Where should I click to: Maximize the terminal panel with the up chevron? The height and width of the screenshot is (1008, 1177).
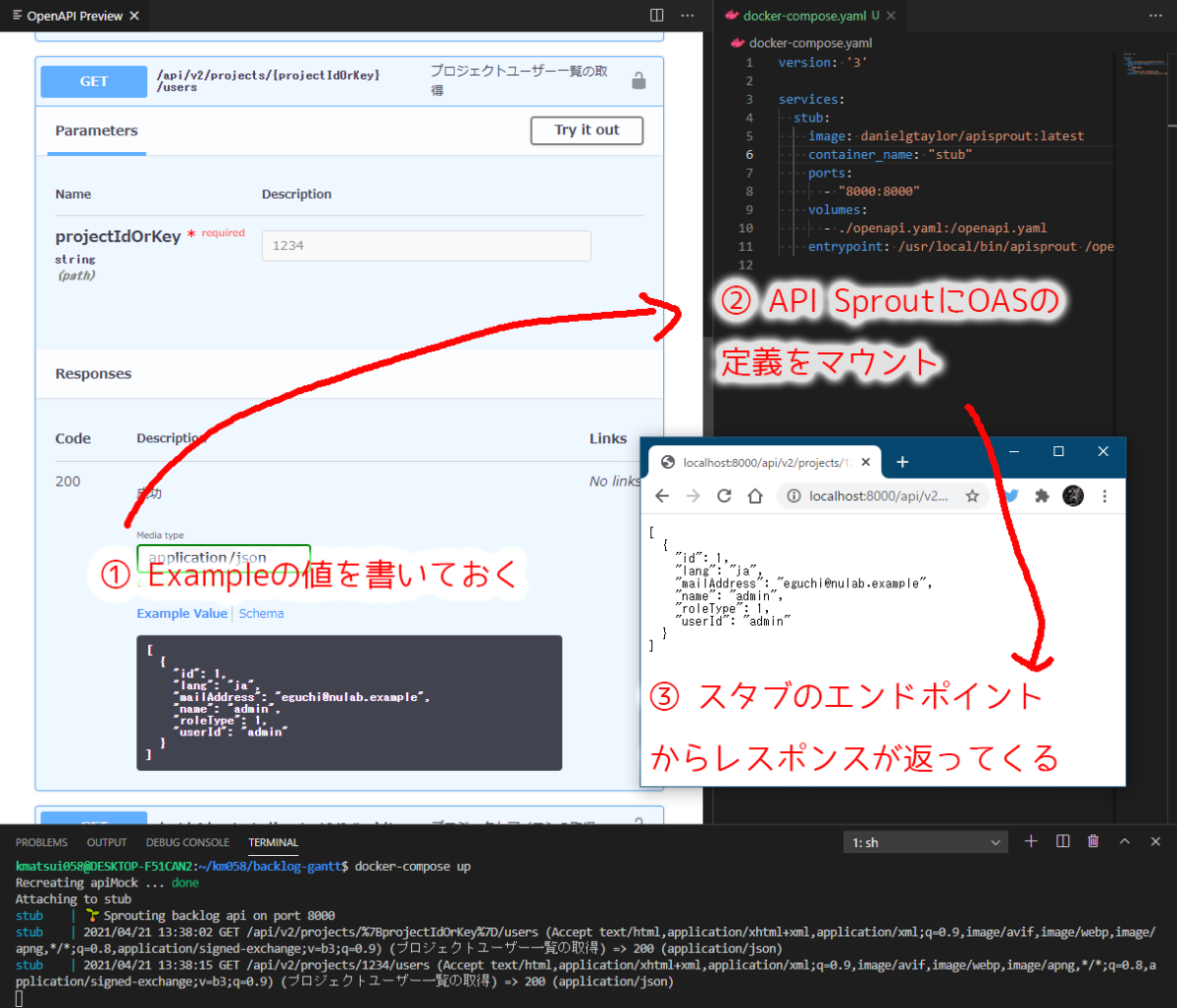click(x=1125, y=841)
